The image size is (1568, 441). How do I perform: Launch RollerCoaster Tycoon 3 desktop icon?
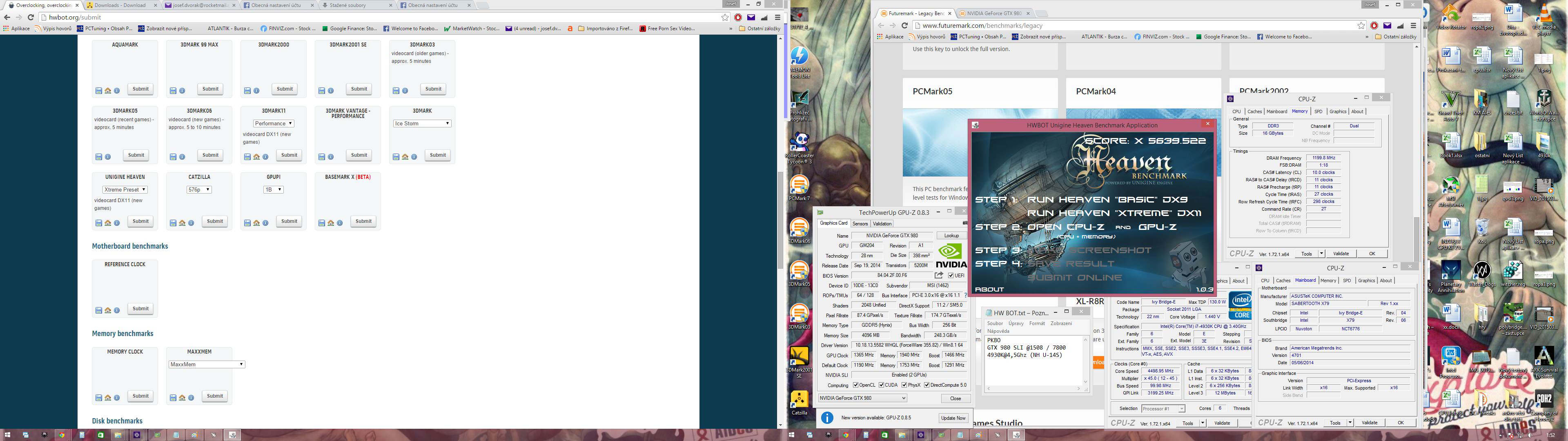click(x=800, y=148)
